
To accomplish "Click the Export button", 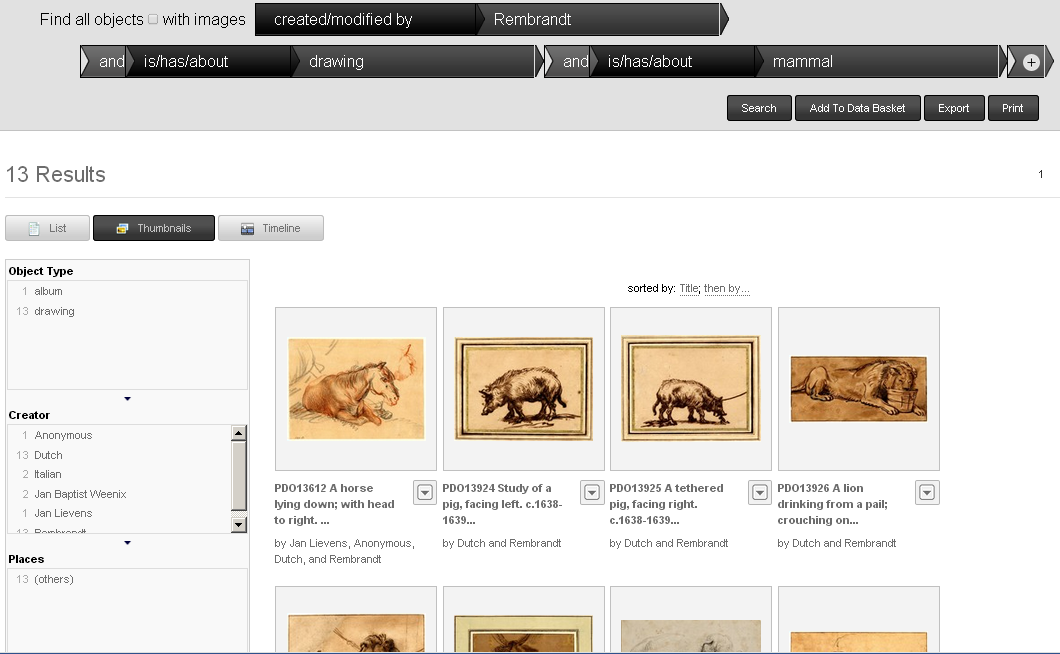I will pyautogui.click(x=953, y=108).
